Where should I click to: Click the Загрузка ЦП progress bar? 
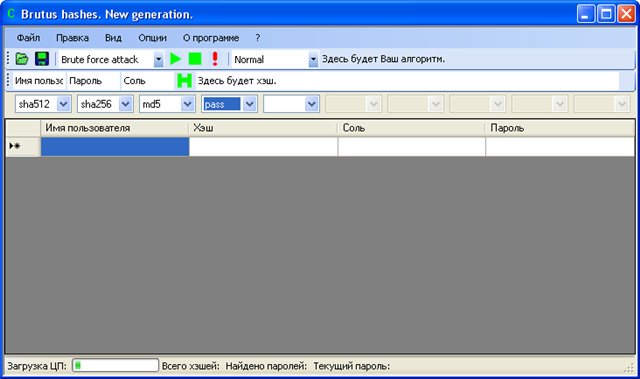116,366
